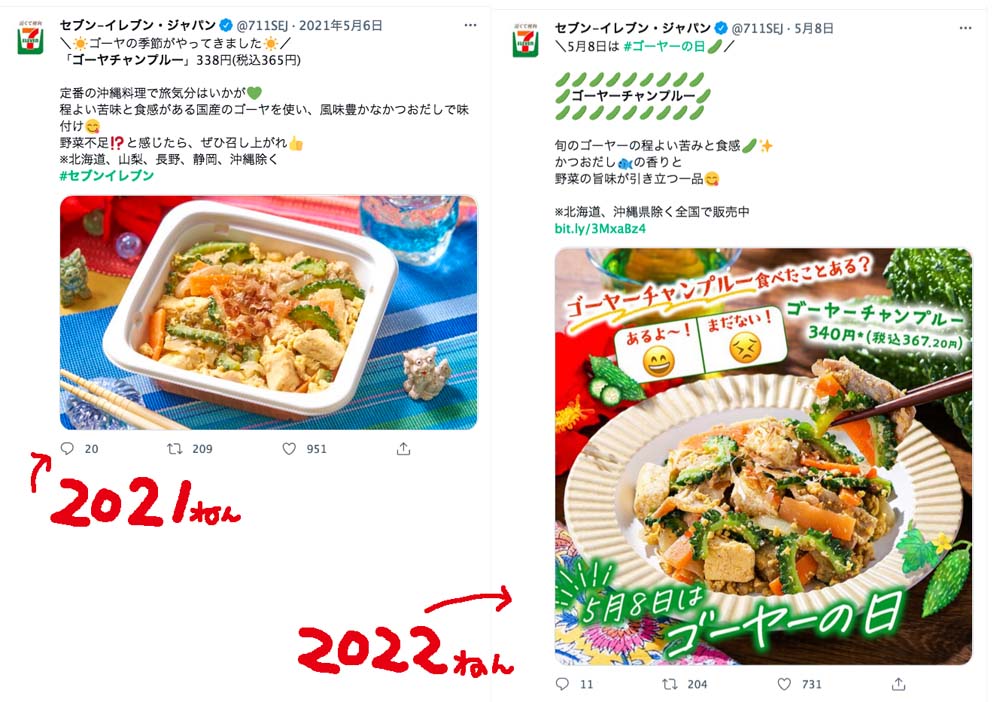Retweet the May 8 tweet with 204 retweets
The width and height of the screenshot is (1000, 702).
coord(670,684)
